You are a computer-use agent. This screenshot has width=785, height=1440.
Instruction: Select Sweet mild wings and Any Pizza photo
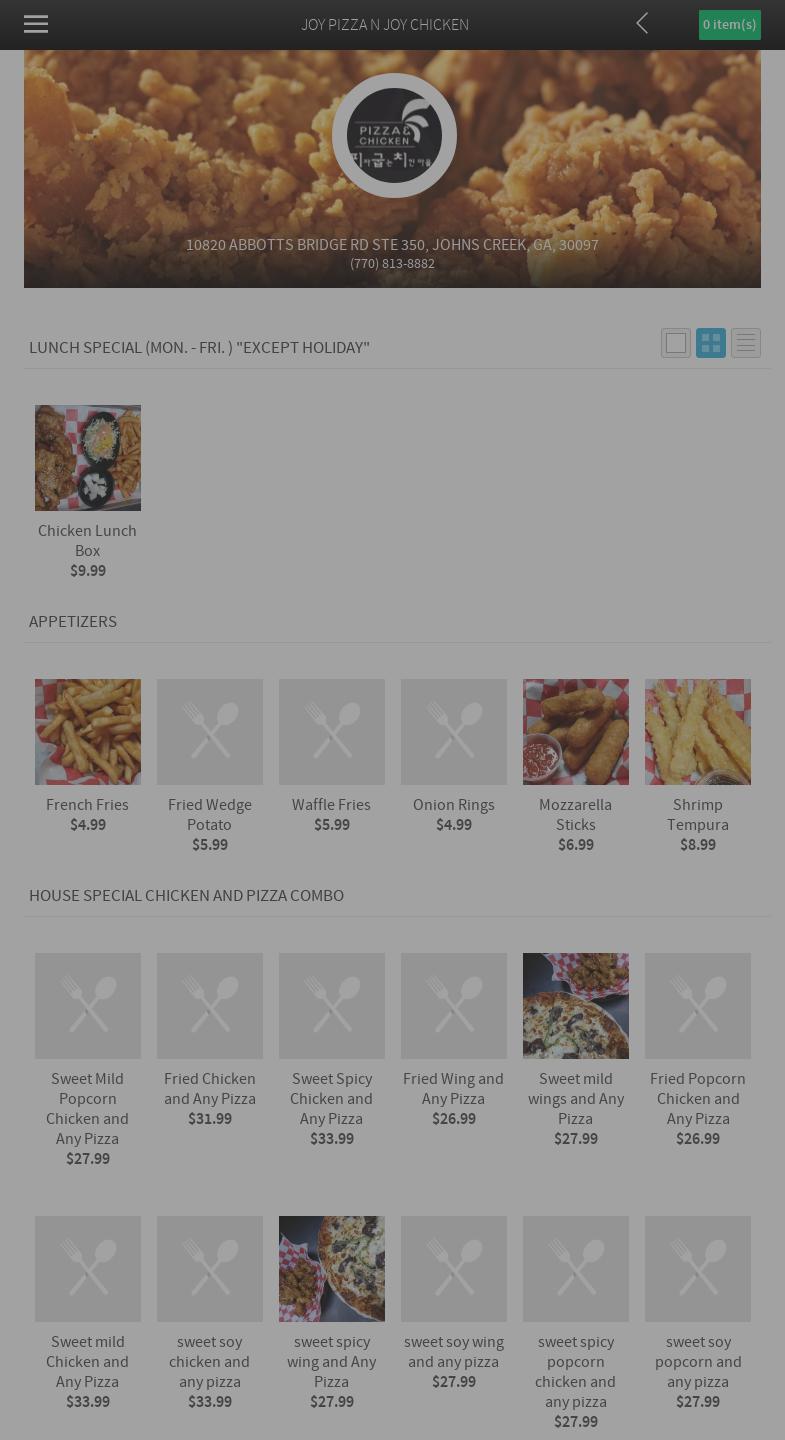(x=576, y=1006)
